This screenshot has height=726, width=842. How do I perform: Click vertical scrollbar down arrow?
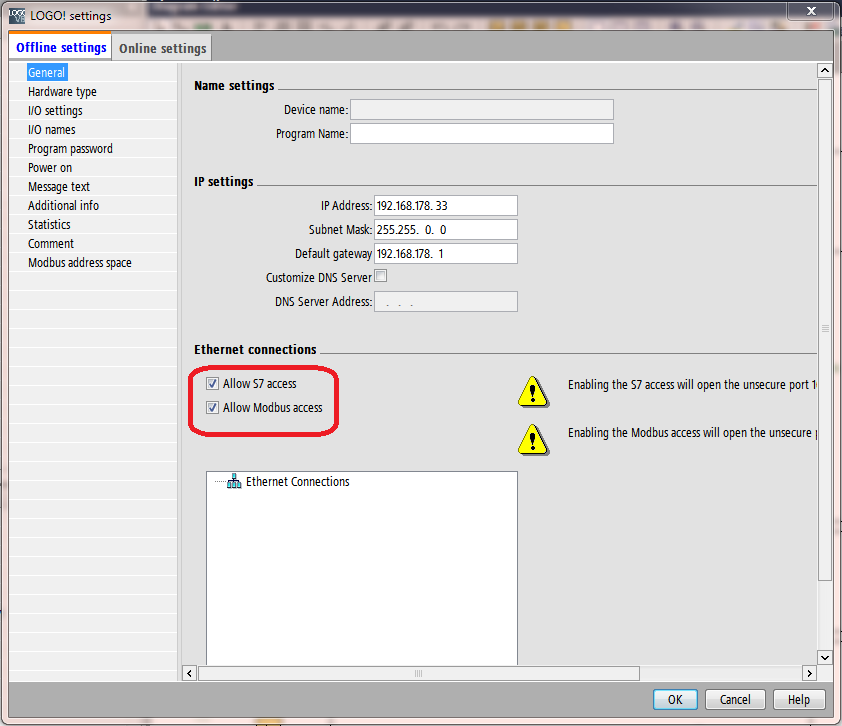[x=825, y=657]
